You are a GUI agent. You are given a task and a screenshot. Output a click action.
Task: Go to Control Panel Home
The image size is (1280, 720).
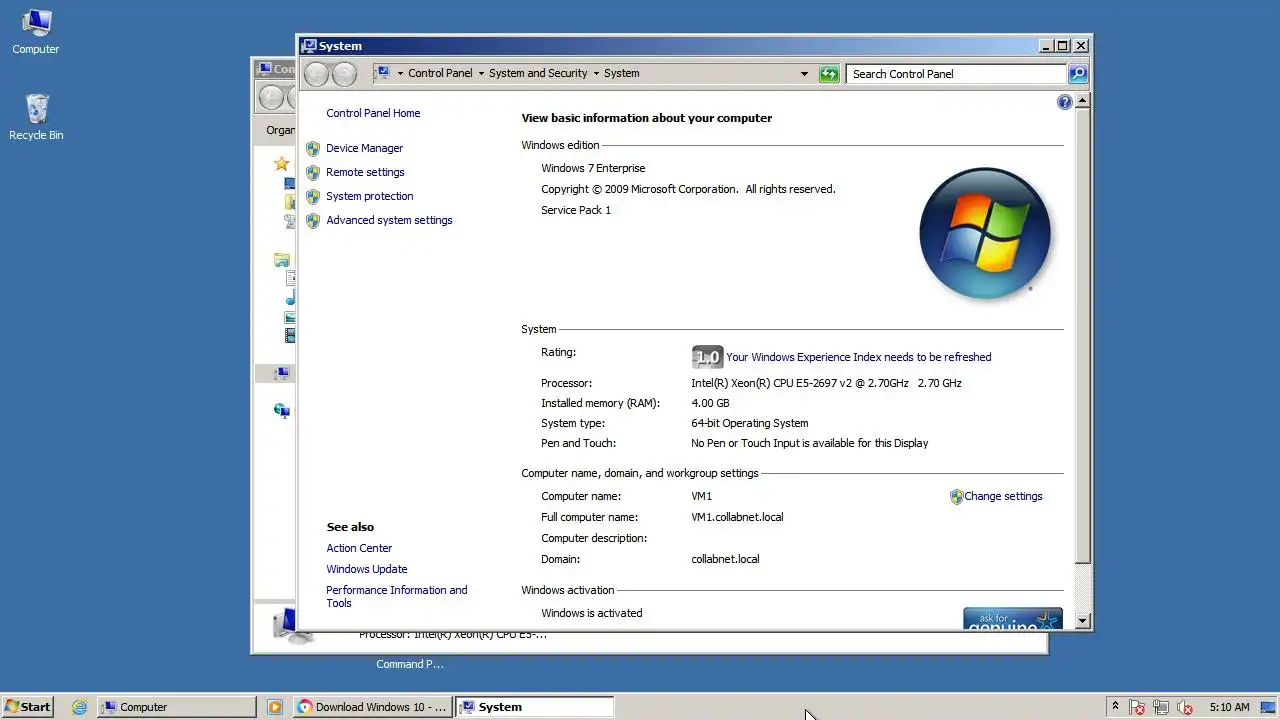(373, 113)
